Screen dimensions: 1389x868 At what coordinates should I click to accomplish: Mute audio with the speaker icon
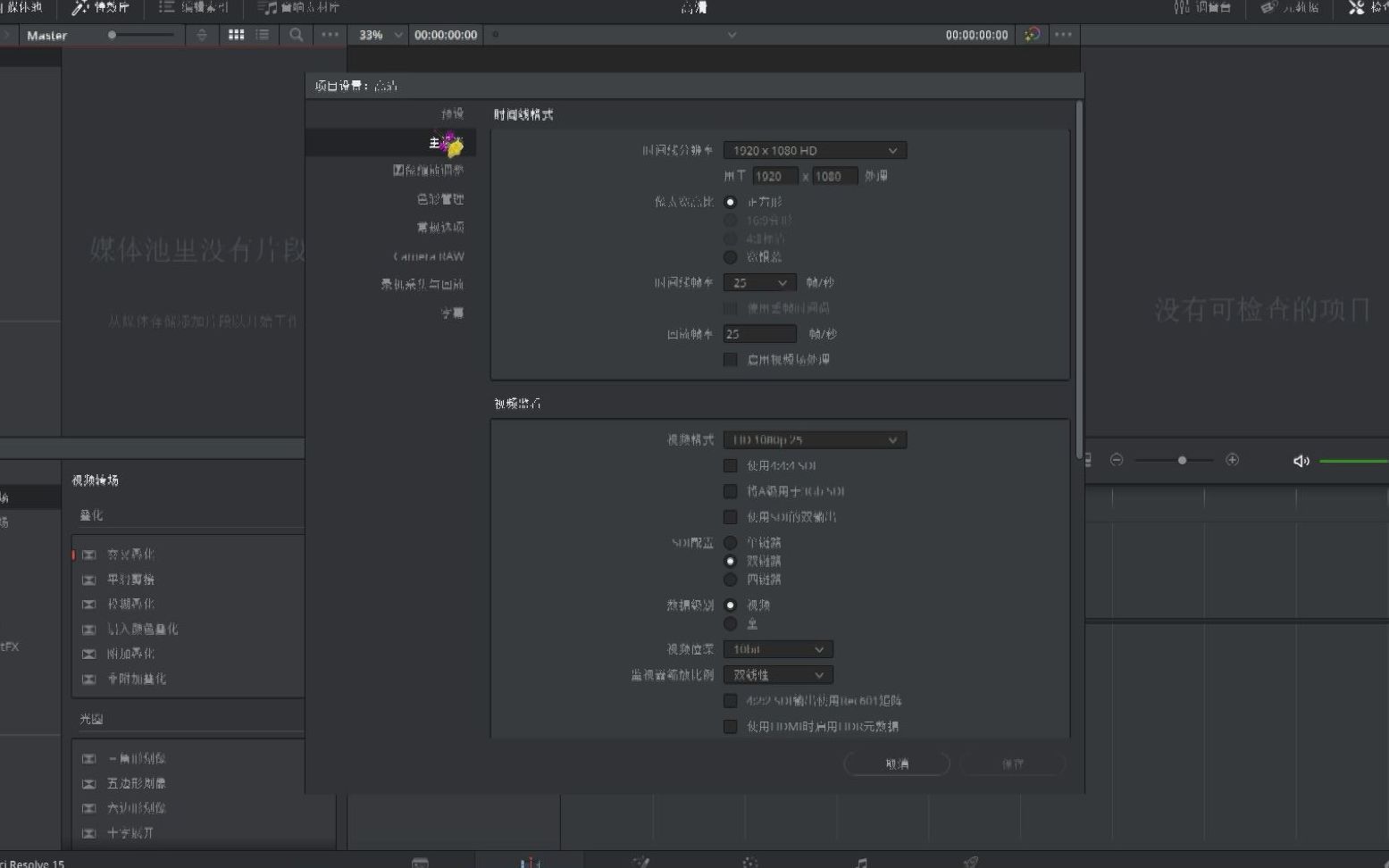[x=1301, y=461]
